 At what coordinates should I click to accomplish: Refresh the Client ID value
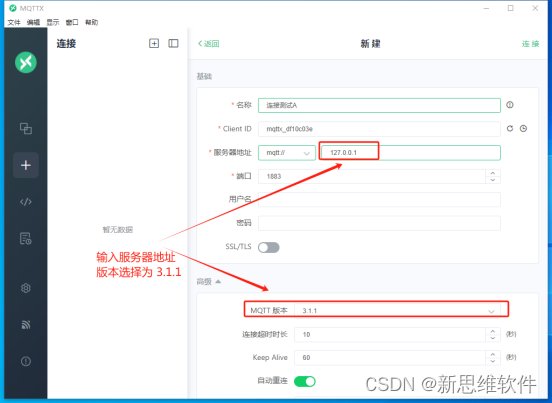510,128
